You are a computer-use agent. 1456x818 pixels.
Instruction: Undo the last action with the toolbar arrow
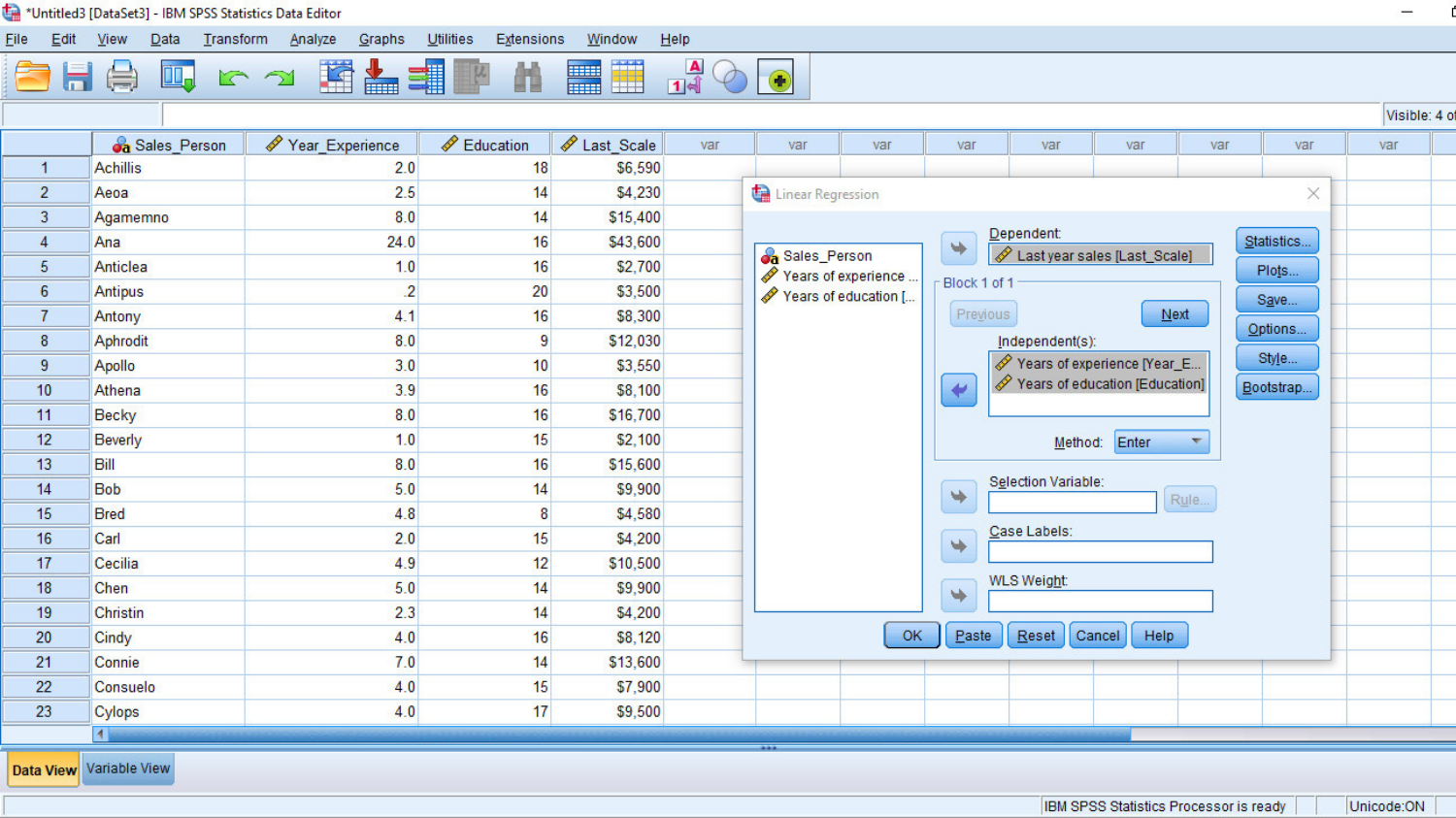[x=233, y=78]
